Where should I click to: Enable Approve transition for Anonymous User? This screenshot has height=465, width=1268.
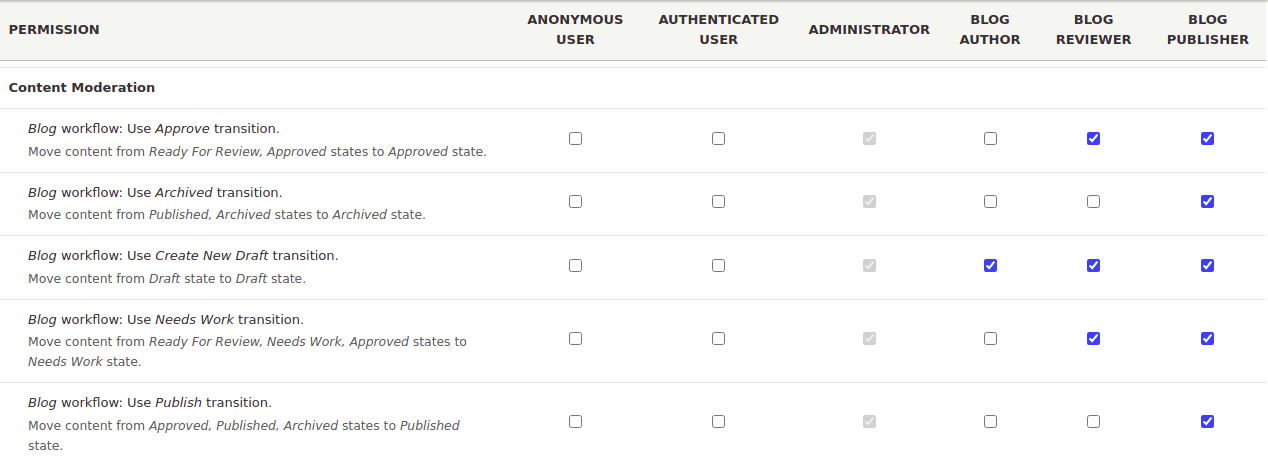coord(575,139)
